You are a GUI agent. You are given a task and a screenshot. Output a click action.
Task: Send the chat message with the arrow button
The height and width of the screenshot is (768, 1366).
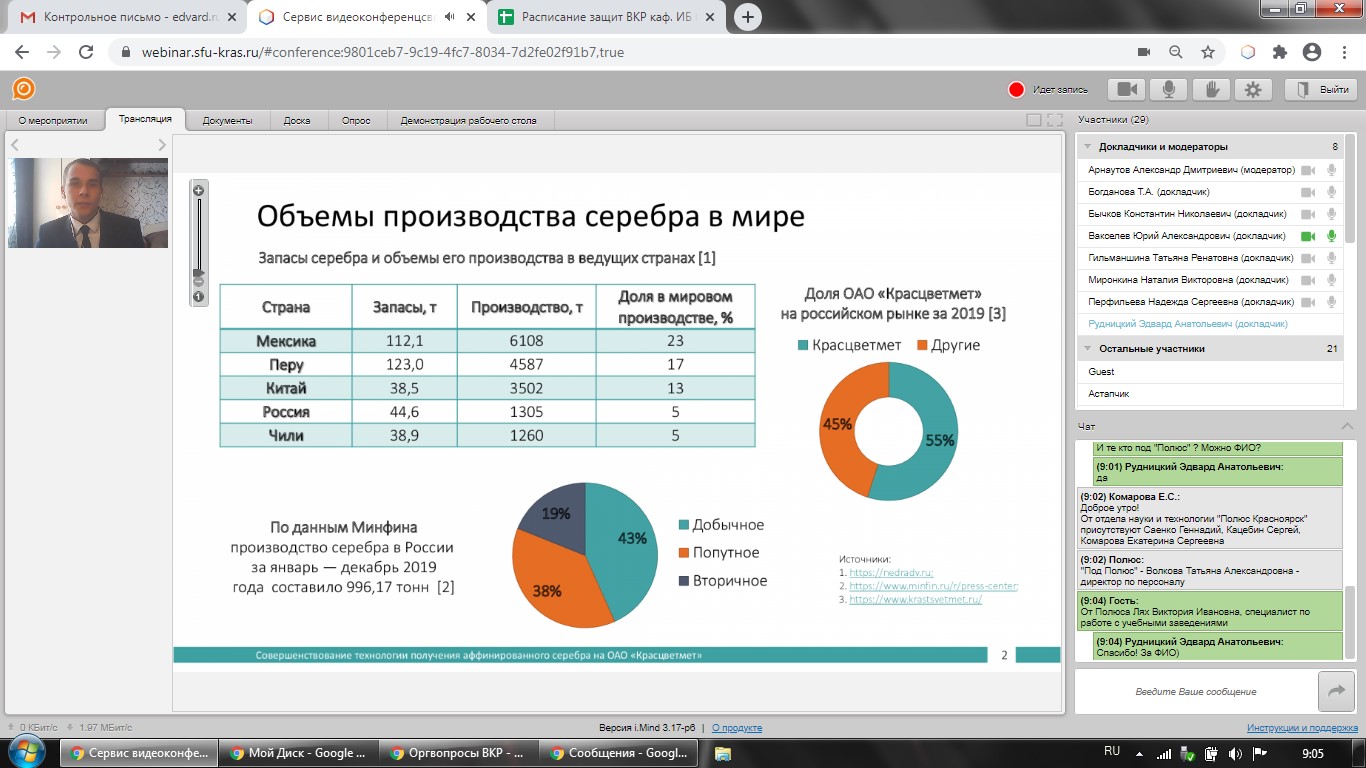point(1335,690)
